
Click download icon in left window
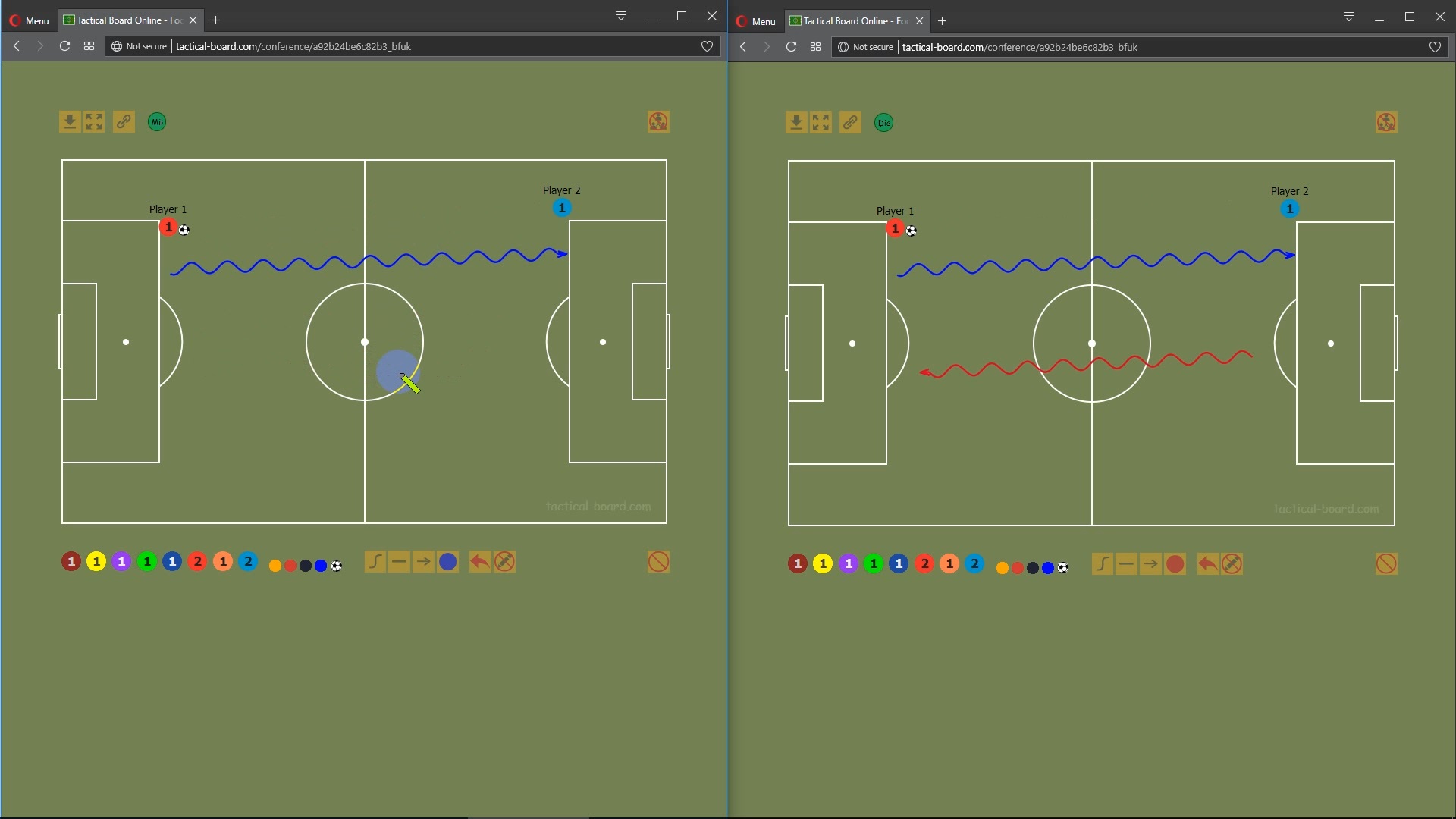pyautogui.click(x=70, y=122)
